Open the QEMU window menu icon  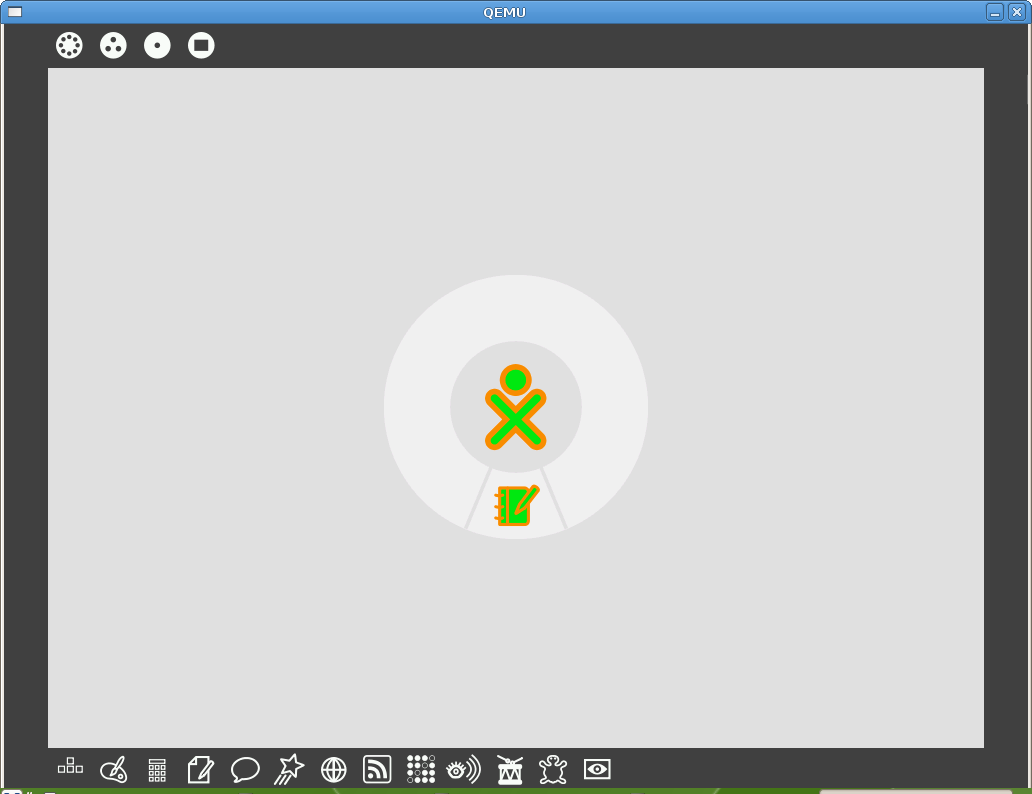[x=14, y=12]
